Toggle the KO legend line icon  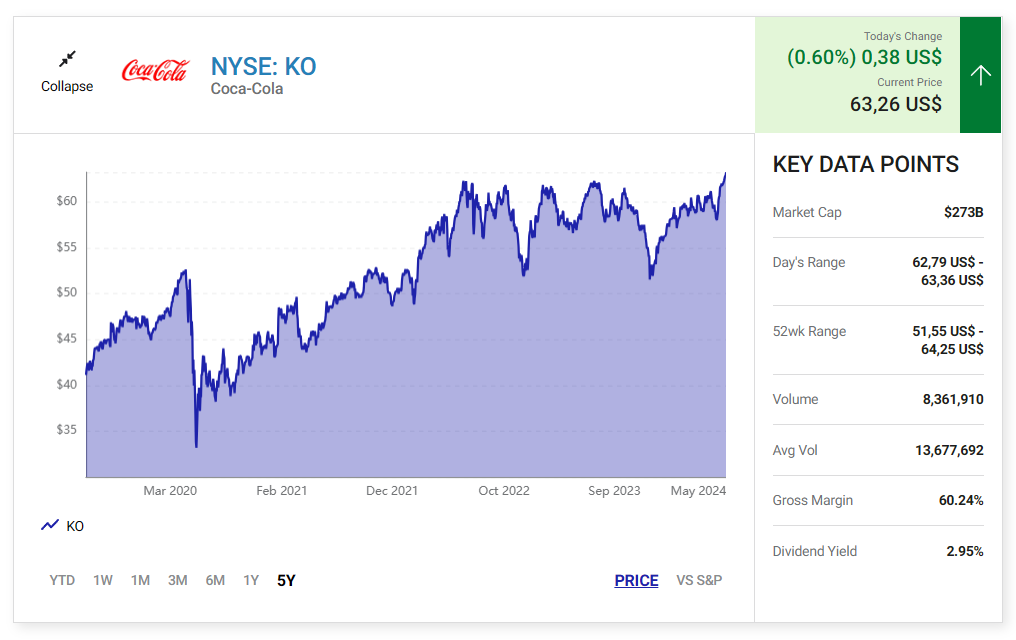coord(50,525)
